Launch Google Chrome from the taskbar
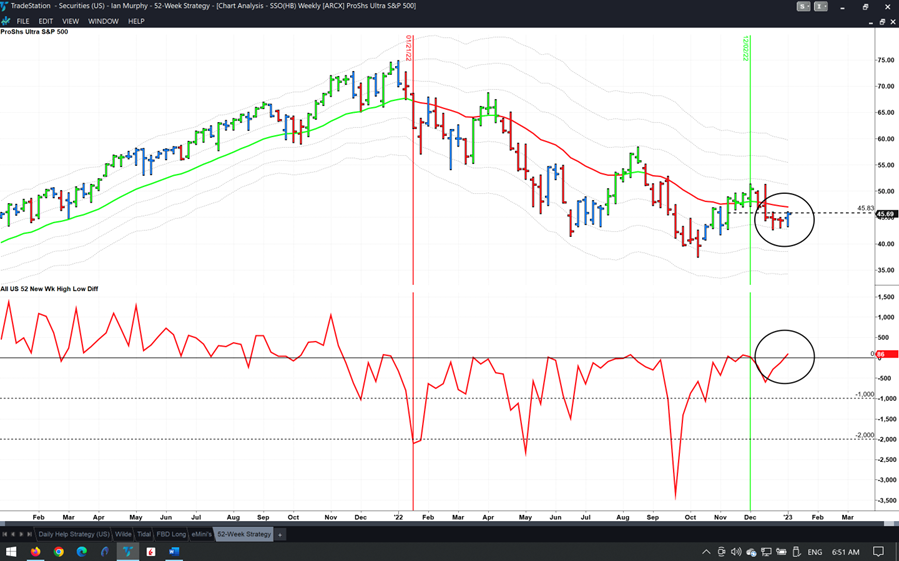Viewport: 899px width, 561px height. pyautogui.click(x=58, y=552)
